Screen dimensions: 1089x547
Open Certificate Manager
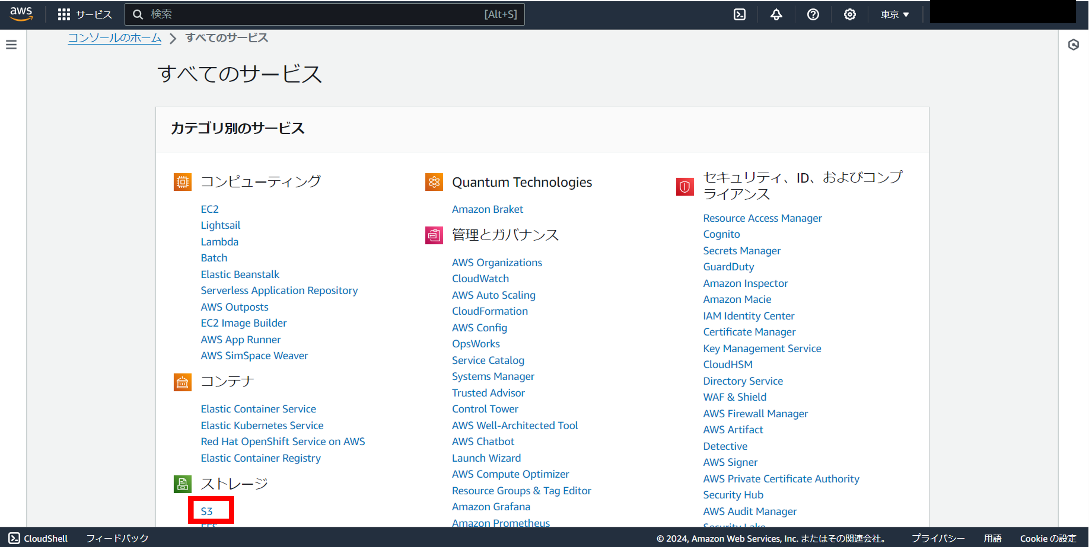tap(749, 332)
